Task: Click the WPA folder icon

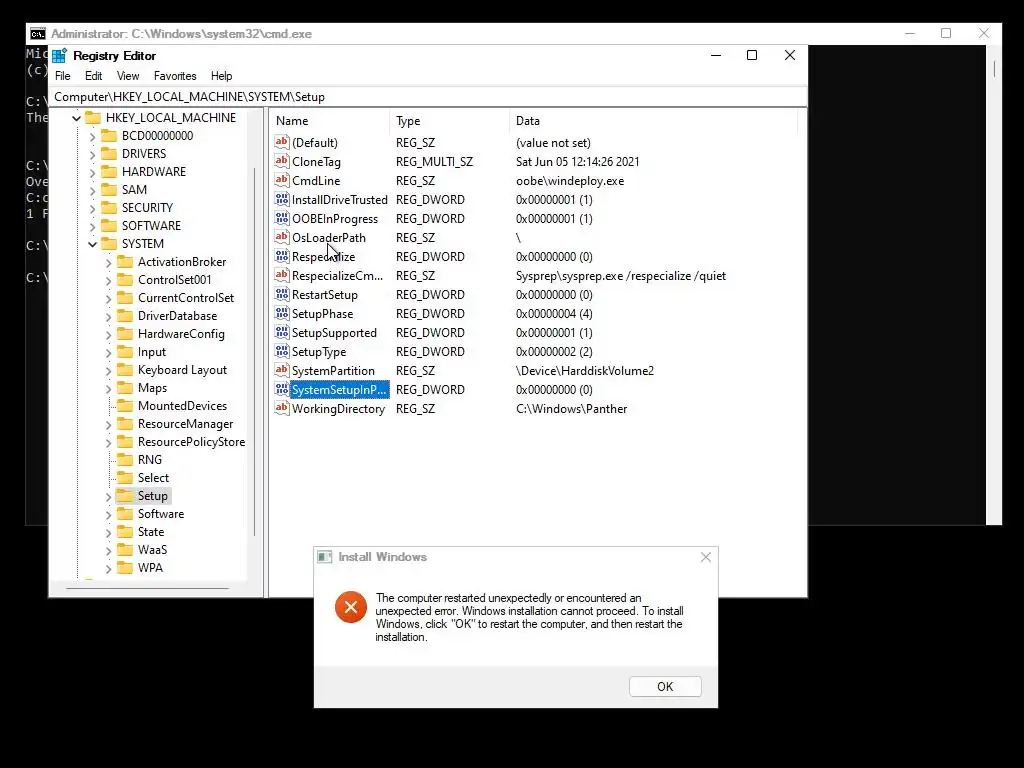Action: coord(125,568)
